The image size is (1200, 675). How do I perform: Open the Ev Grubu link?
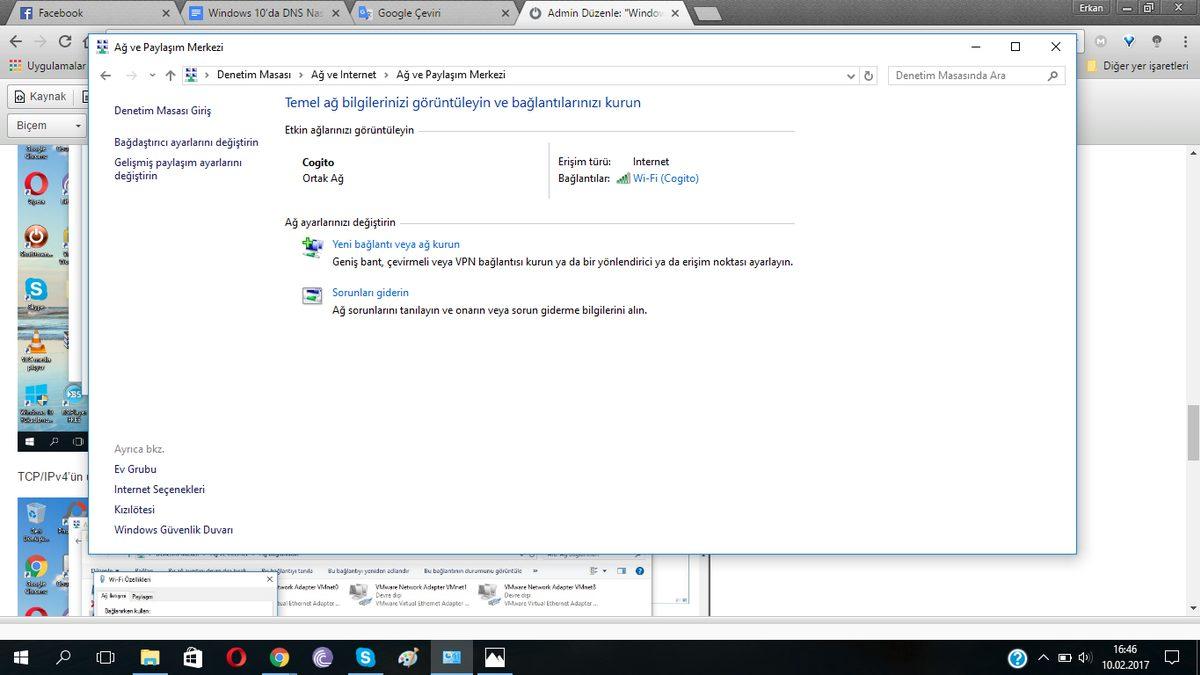134,469
